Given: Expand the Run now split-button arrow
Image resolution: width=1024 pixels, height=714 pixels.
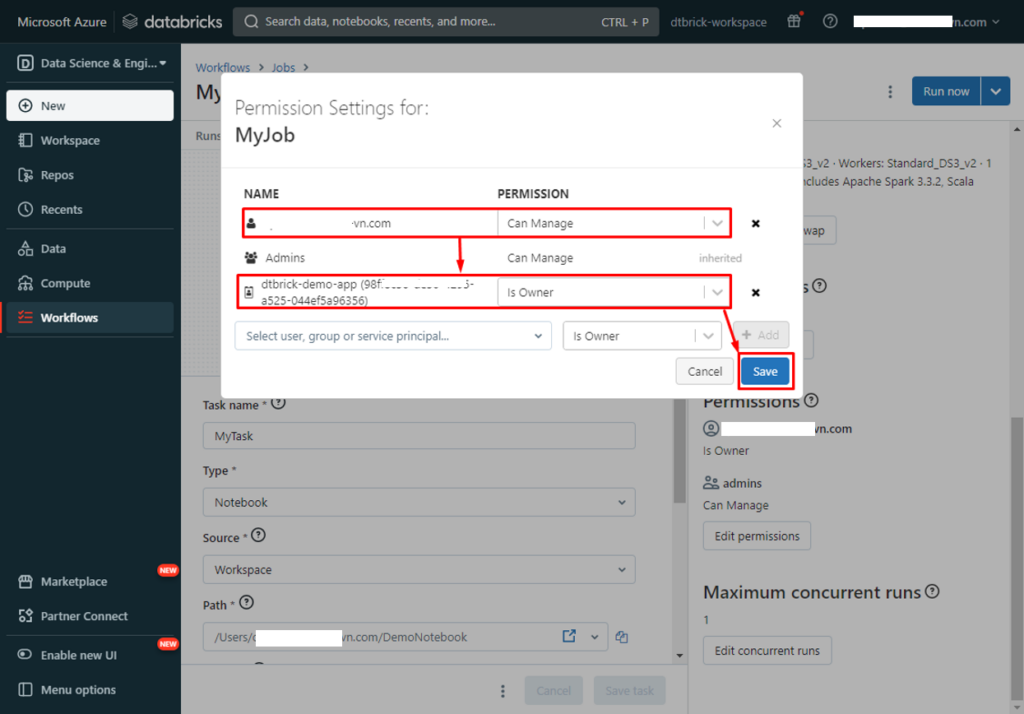Looking at the screenshot, I should pyautogui.click(x=995, y=92).
